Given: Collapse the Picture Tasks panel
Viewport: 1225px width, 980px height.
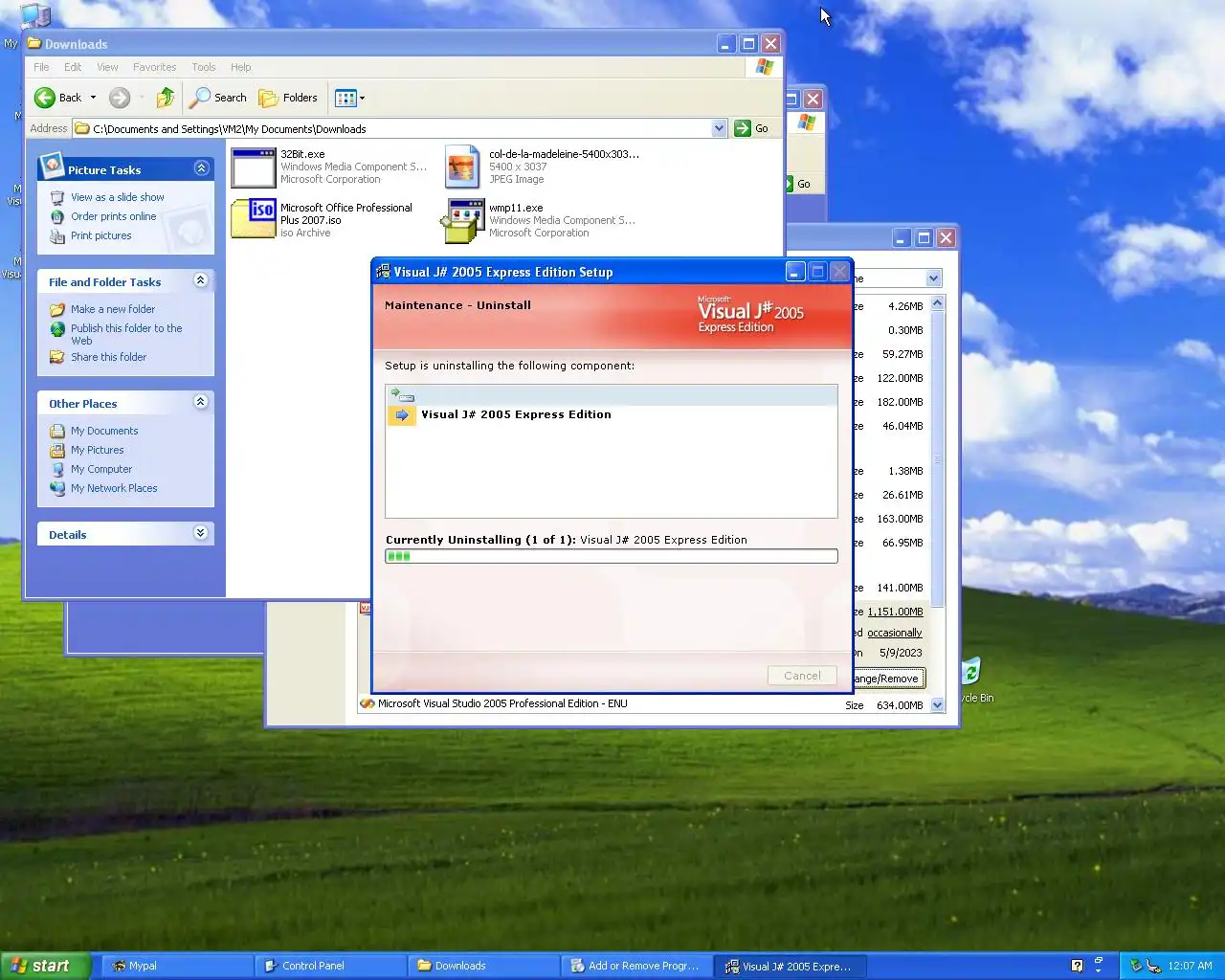Looking at the screenshot, I should (x=201, y=168).
